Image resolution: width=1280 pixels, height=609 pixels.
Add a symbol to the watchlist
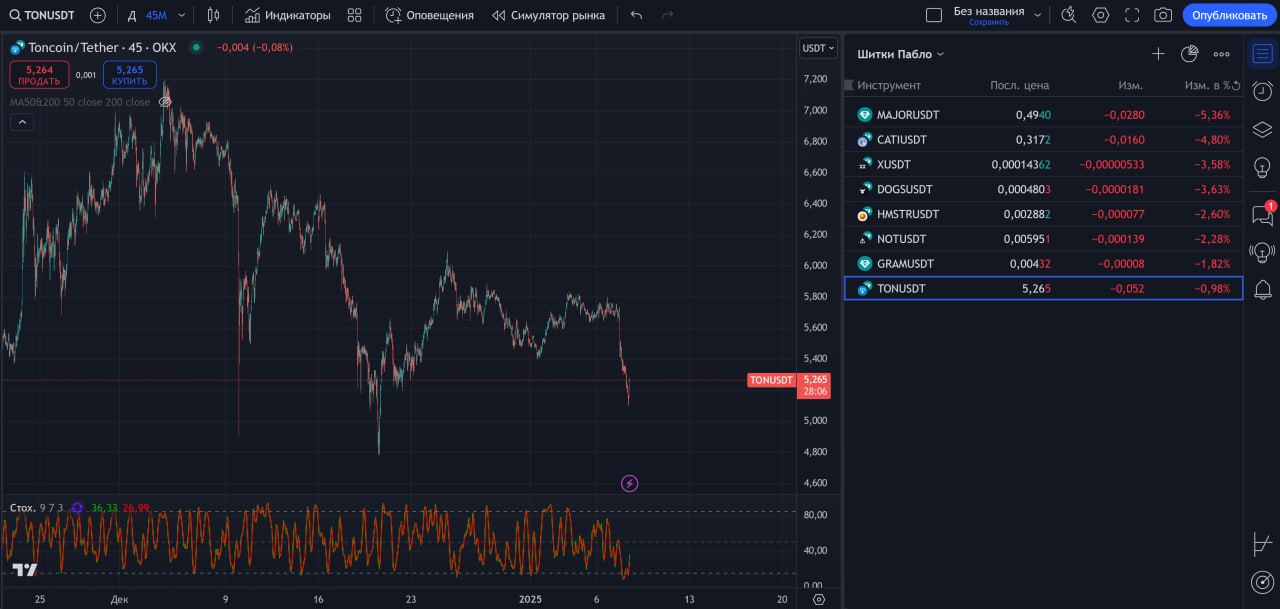tap(1158, 54)
